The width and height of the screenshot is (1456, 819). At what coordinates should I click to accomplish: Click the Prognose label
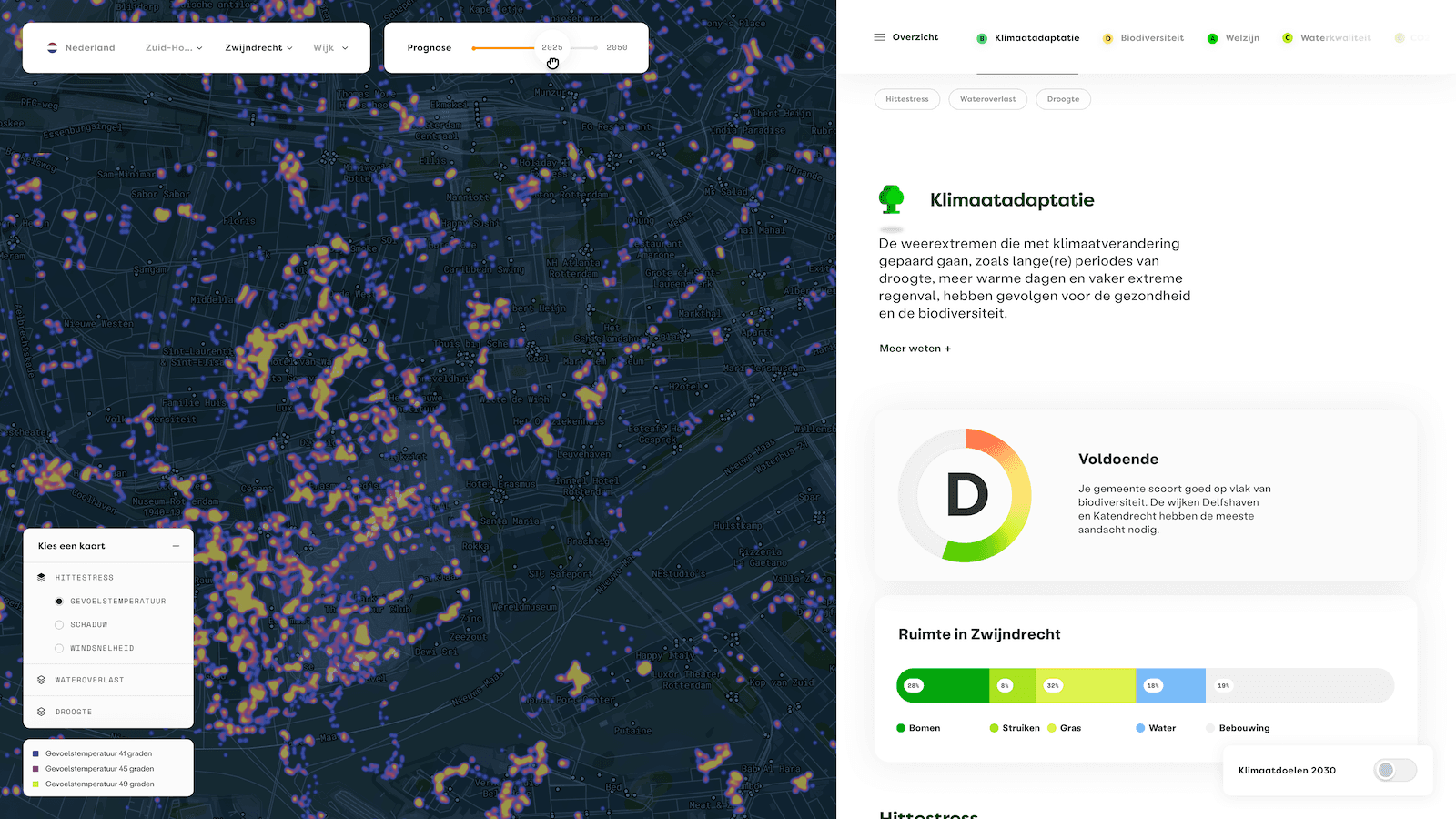click(x=430, y=47)
